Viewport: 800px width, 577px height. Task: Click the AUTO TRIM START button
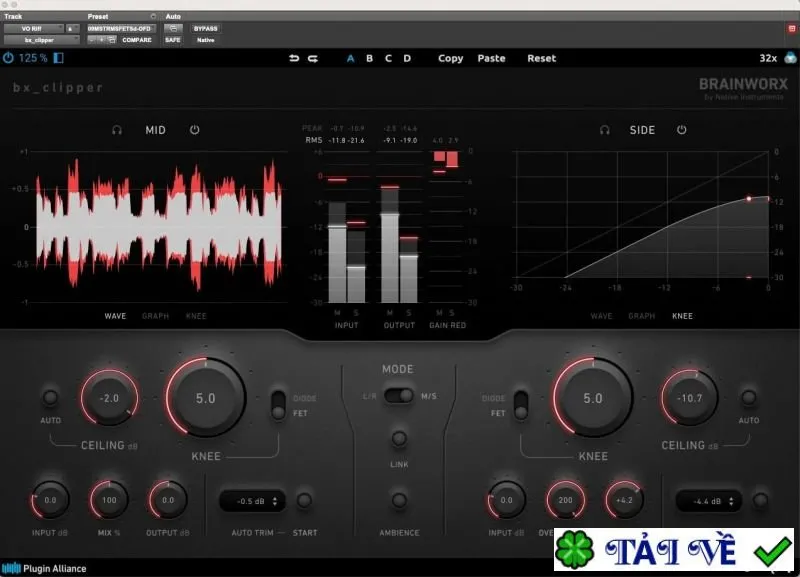click(x=304, y=500)
